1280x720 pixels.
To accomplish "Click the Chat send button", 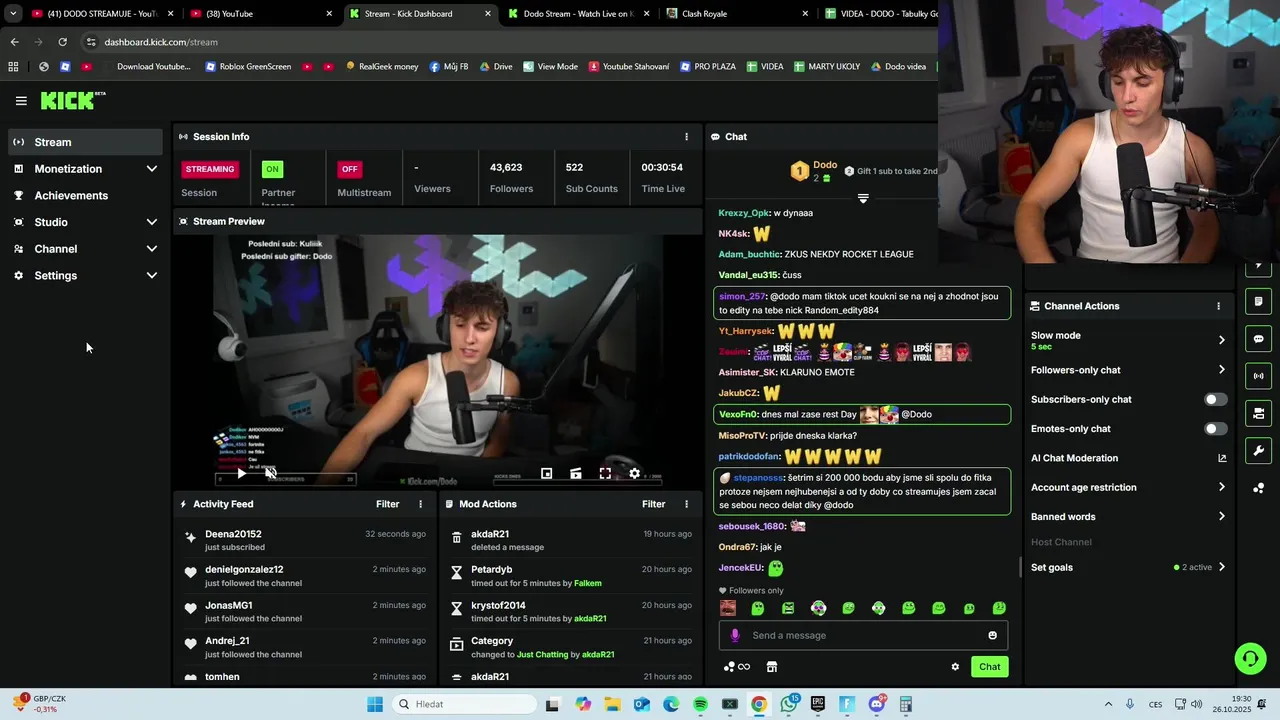I will pos(989,667).
